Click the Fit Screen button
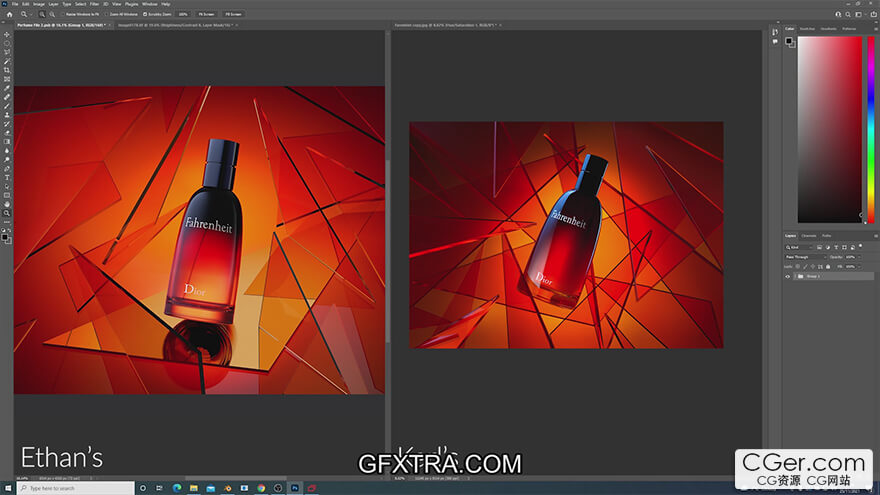The height and width of the screenshot is (495, 880). [205, 15]
